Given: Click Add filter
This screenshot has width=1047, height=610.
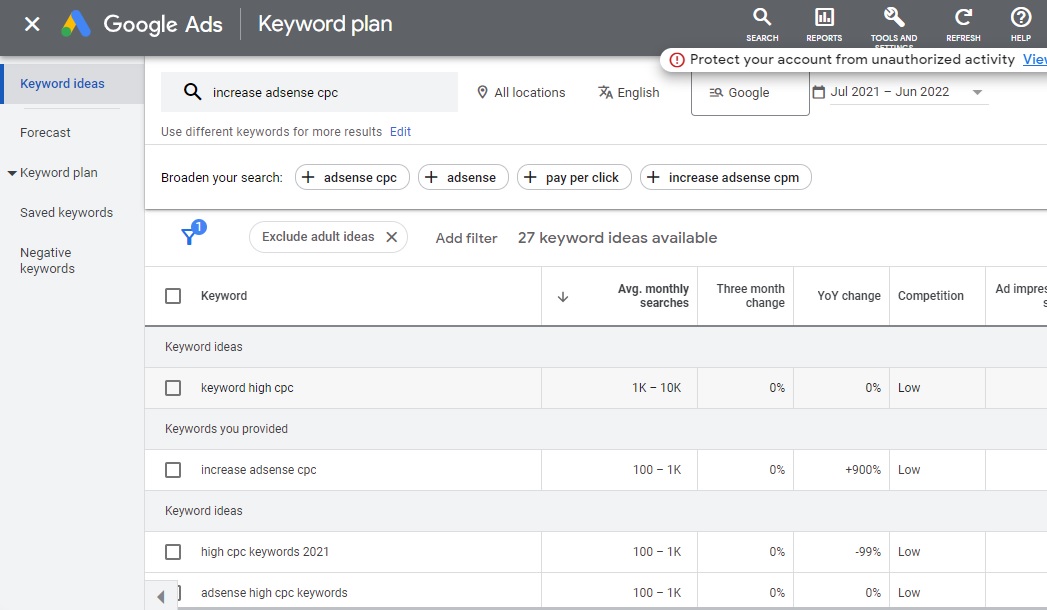Looking at the screenshot, I should point(466,238).
